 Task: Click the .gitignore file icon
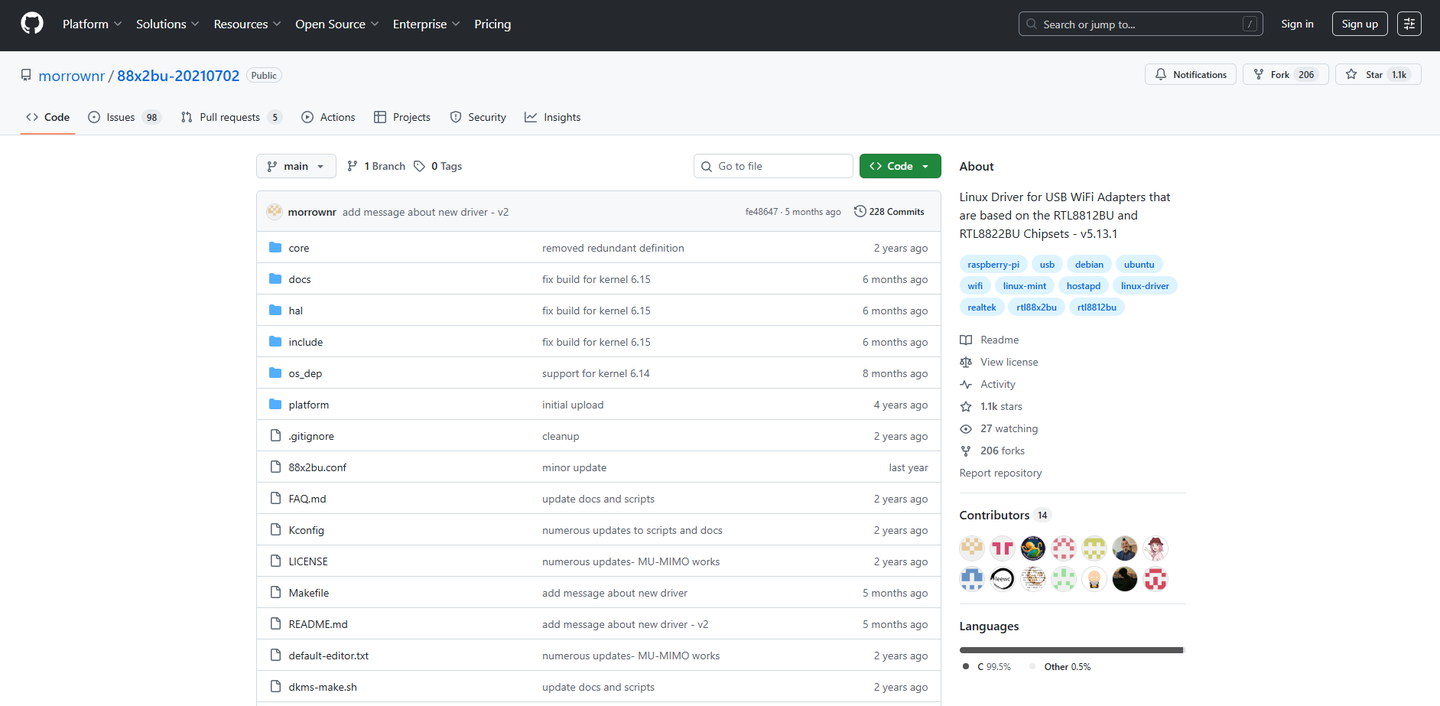(276, 436)
